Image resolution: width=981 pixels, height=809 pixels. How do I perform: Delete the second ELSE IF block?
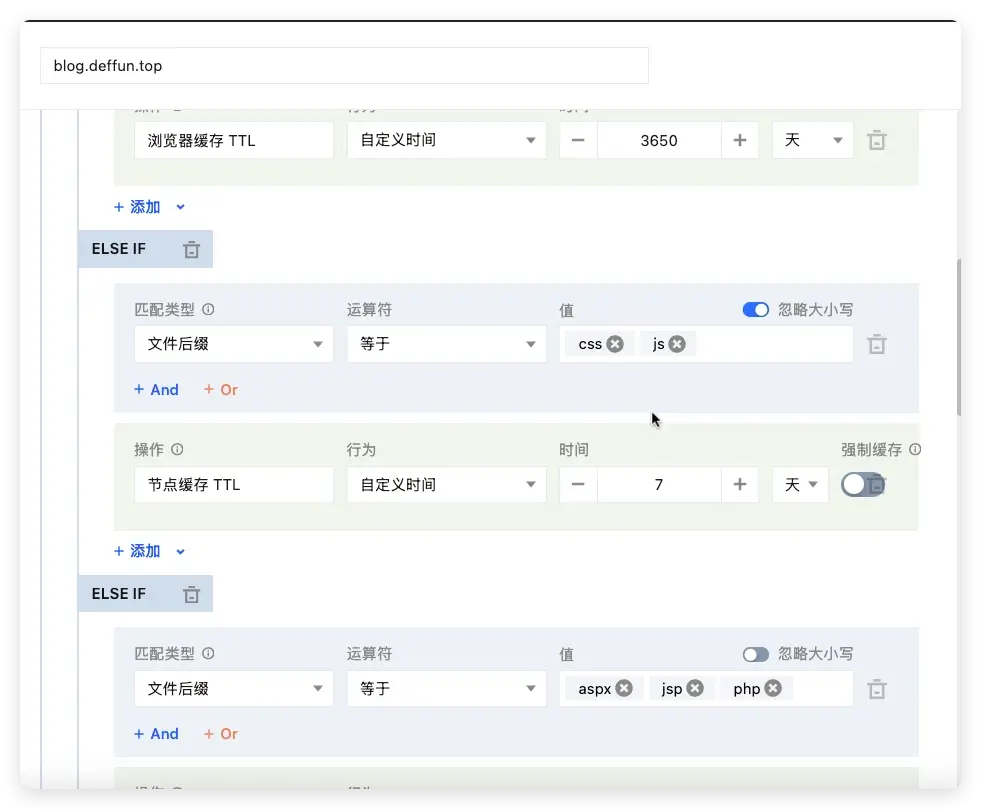[x=191, y=594]
